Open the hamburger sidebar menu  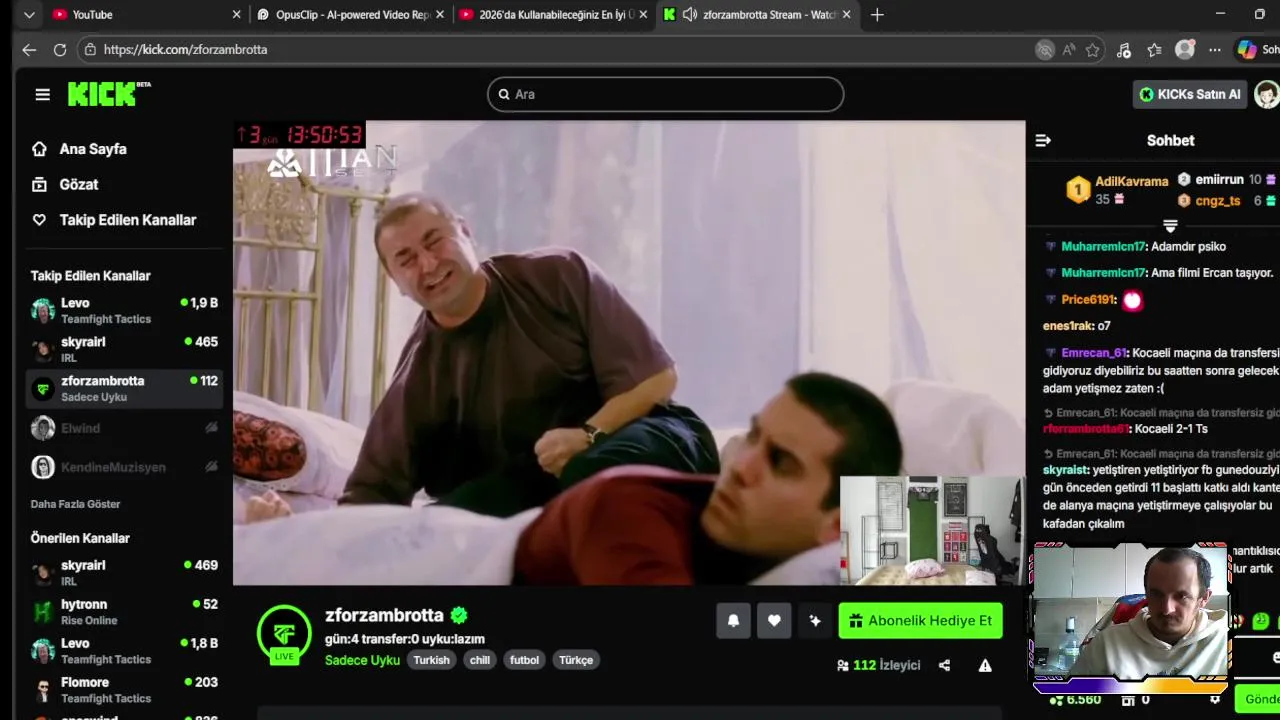point(42,94)
